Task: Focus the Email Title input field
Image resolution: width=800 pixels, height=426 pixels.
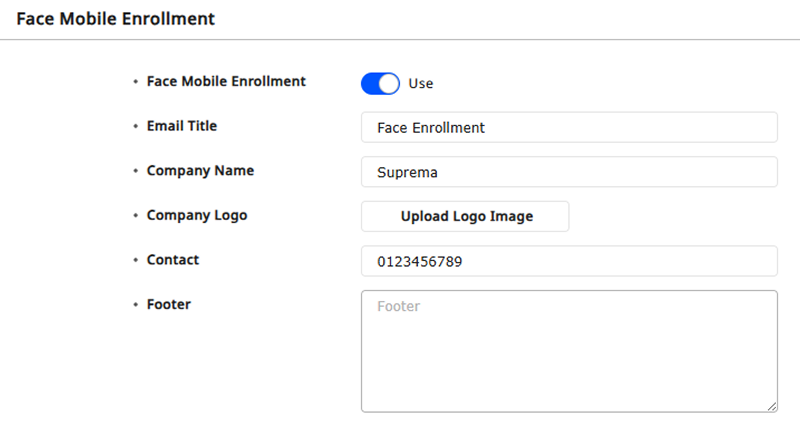Action: tap(568, 127)
